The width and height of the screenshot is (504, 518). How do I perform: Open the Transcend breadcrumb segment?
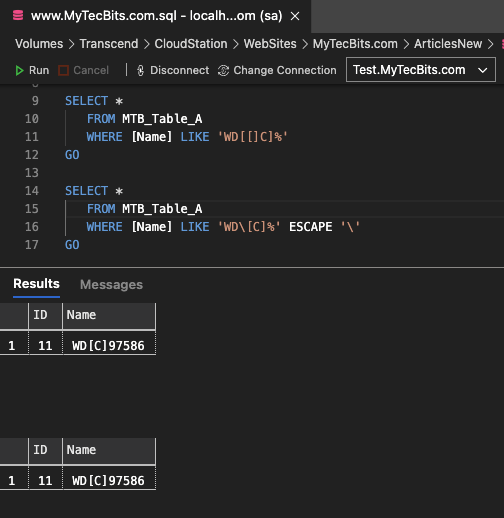coord(109,44)
